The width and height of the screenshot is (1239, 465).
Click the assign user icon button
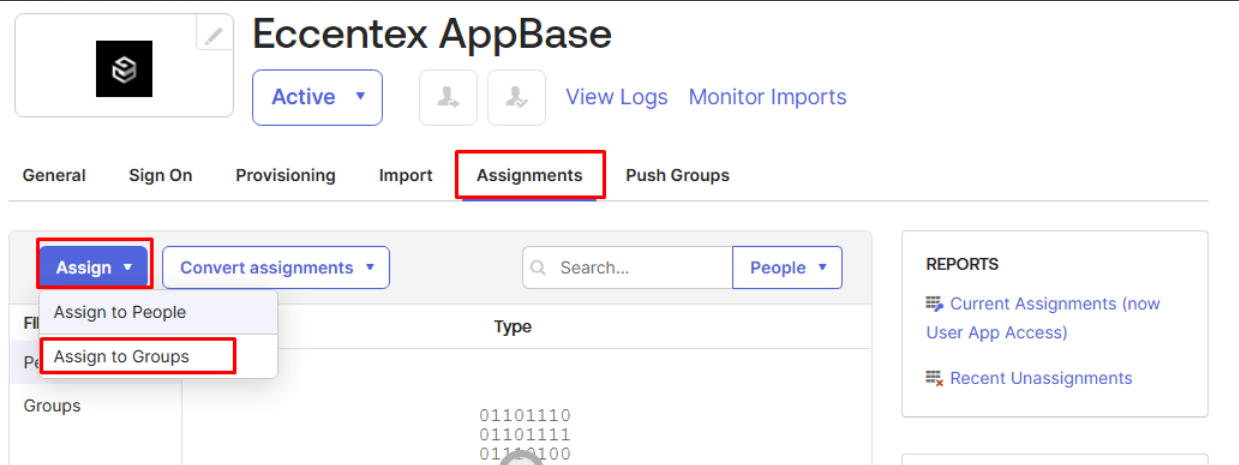(448, 97)
